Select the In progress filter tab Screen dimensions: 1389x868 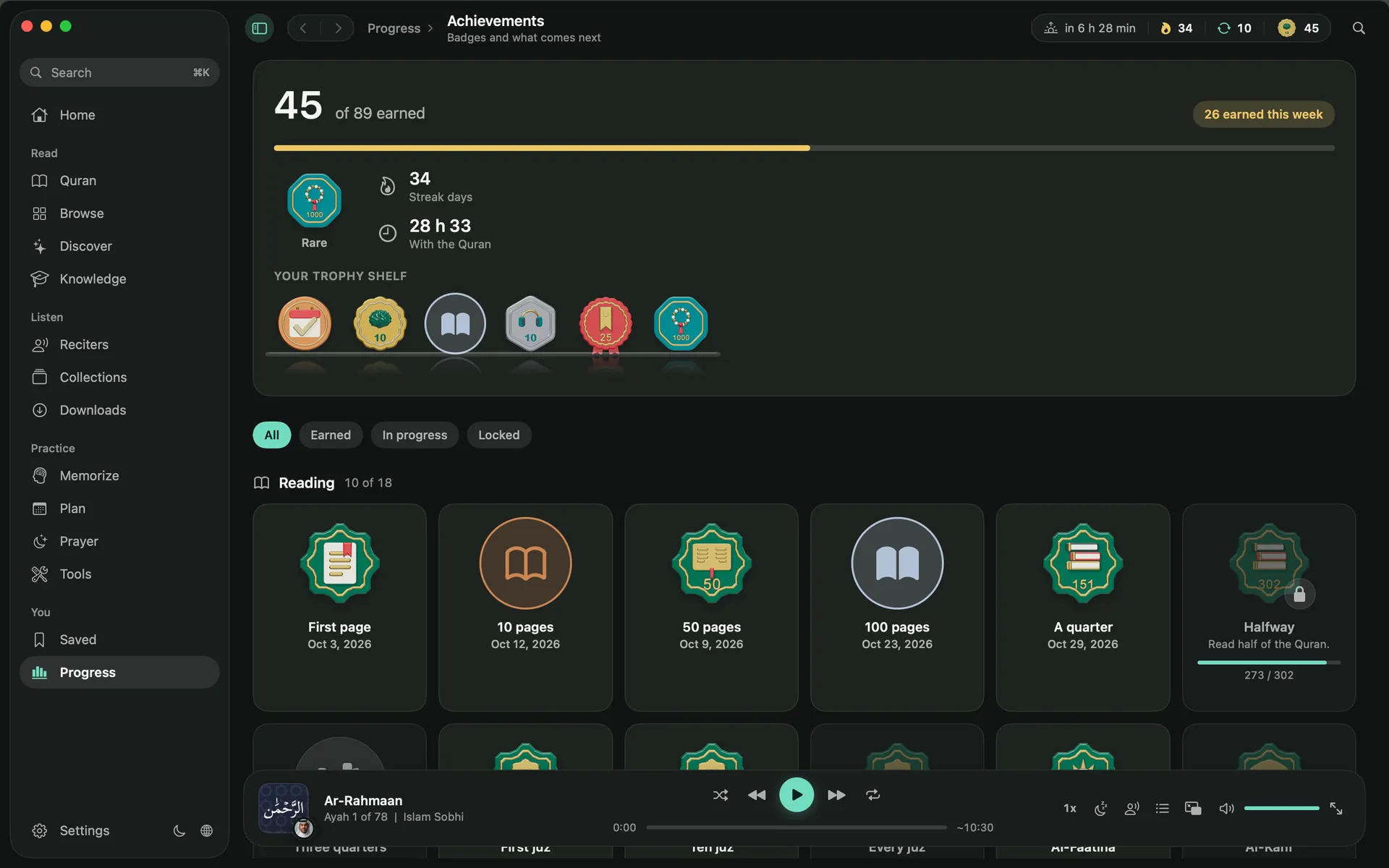click(415, 435)
